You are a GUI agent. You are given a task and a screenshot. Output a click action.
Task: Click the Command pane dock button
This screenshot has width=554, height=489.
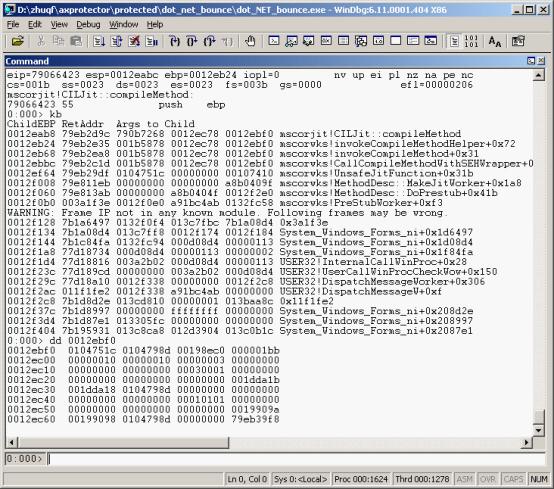[x=531, y=61]
